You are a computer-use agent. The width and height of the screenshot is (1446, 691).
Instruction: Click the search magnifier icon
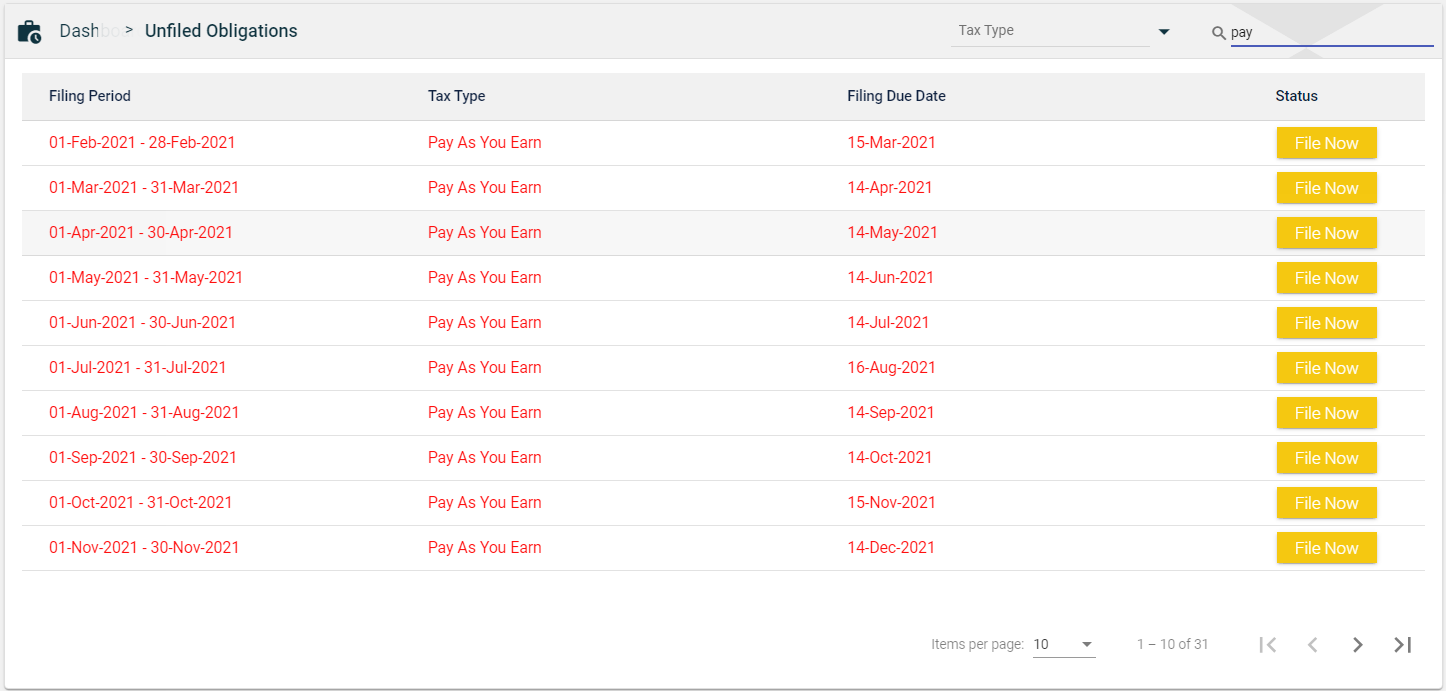point(1218,33)
